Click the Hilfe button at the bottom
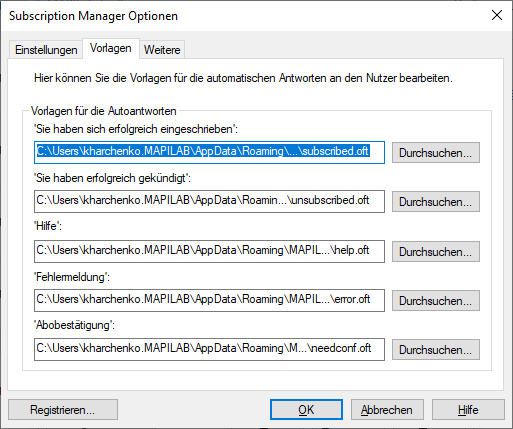The height and width of the screenshot is (429, 513). [468, 410]
